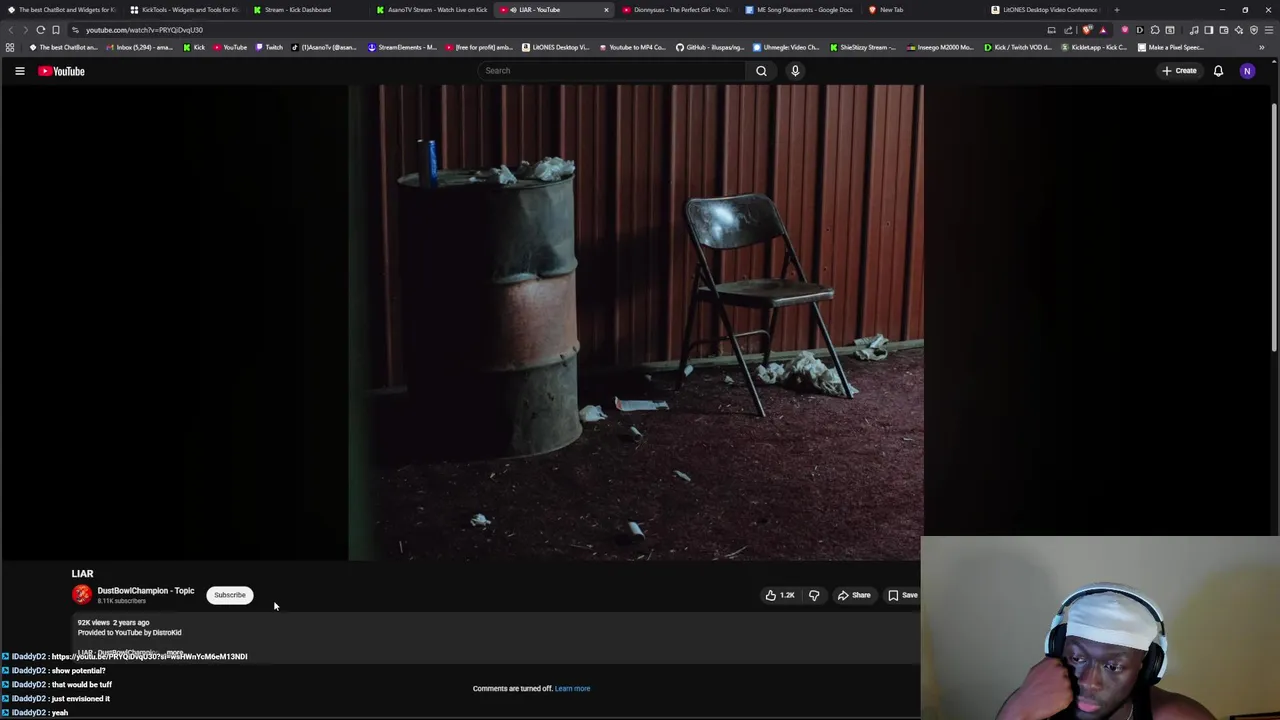Reload the page with browser refresh
Viewport: 1280px width, 720px height.
point(41,30)
